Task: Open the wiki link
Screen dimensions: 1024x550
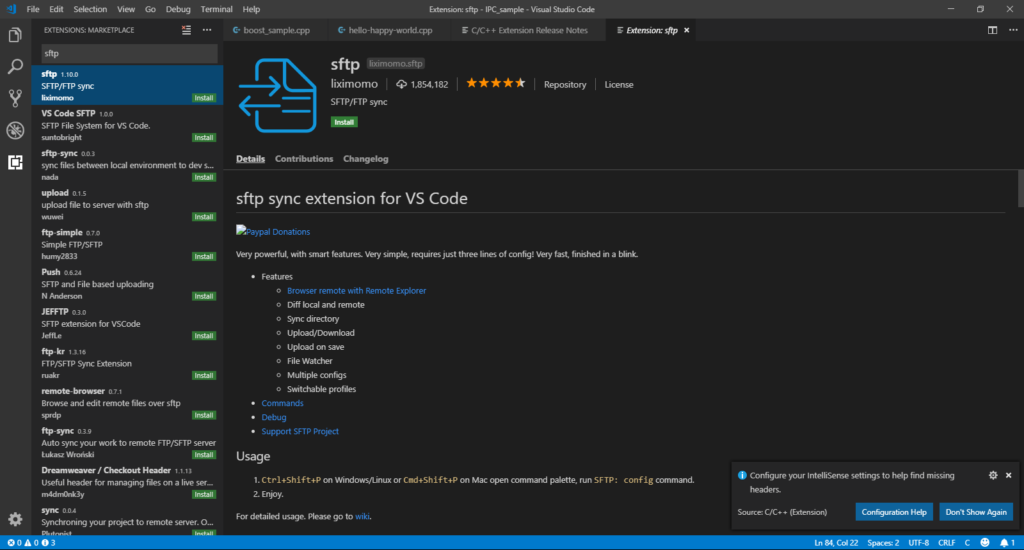Action: tap(362, 516)
